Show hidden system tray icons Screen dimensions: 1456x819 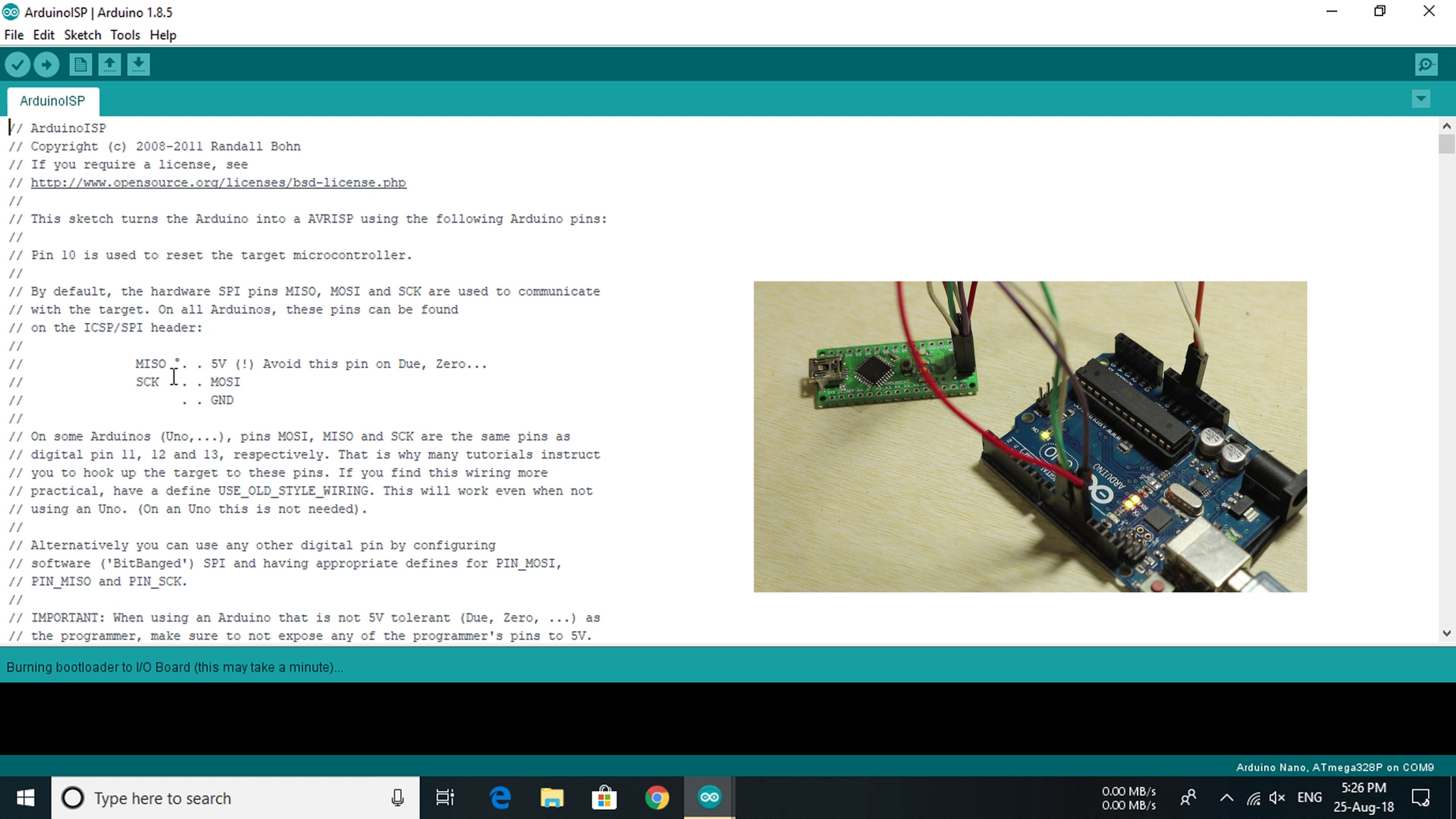click(x=1226, y=797)
